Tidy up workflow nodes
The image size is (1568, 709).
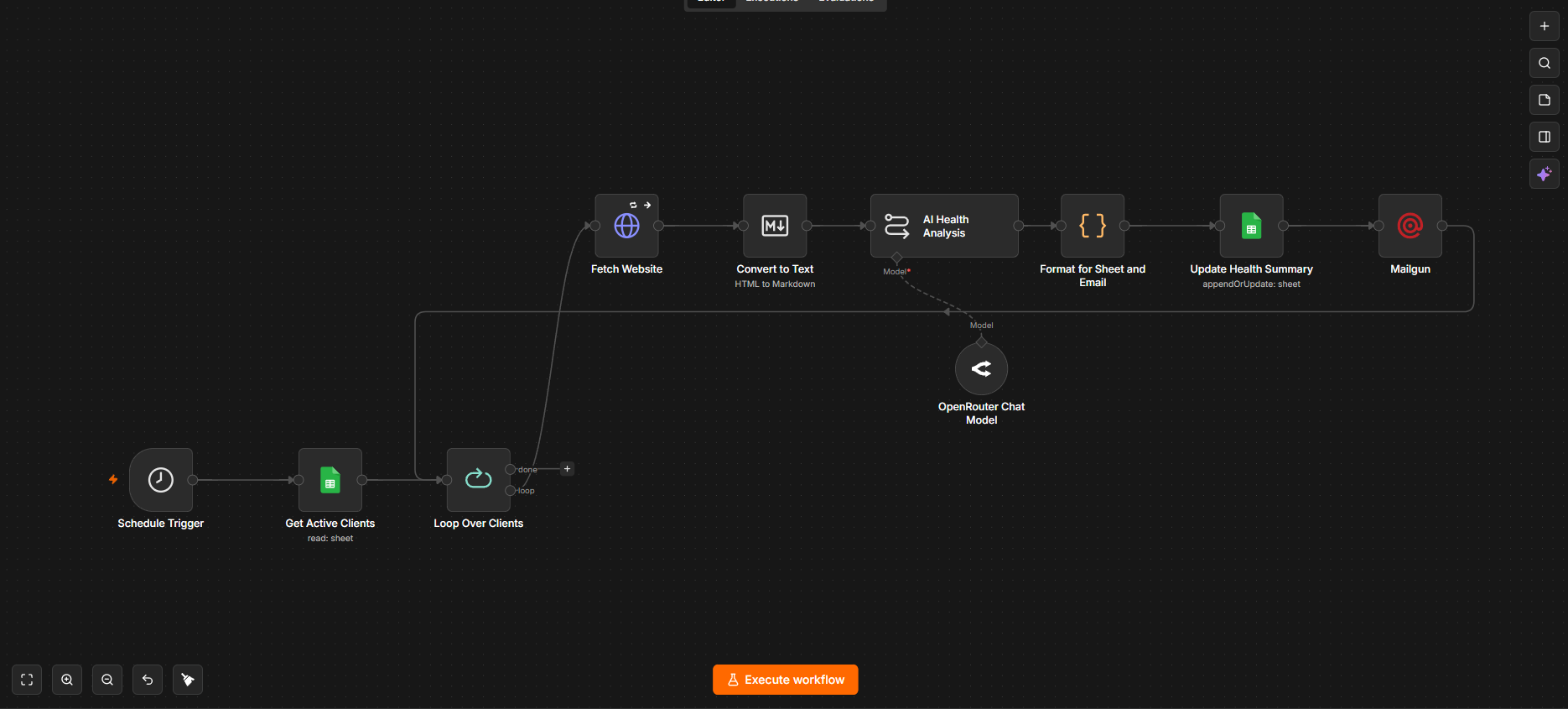click(x=188, y=680)
